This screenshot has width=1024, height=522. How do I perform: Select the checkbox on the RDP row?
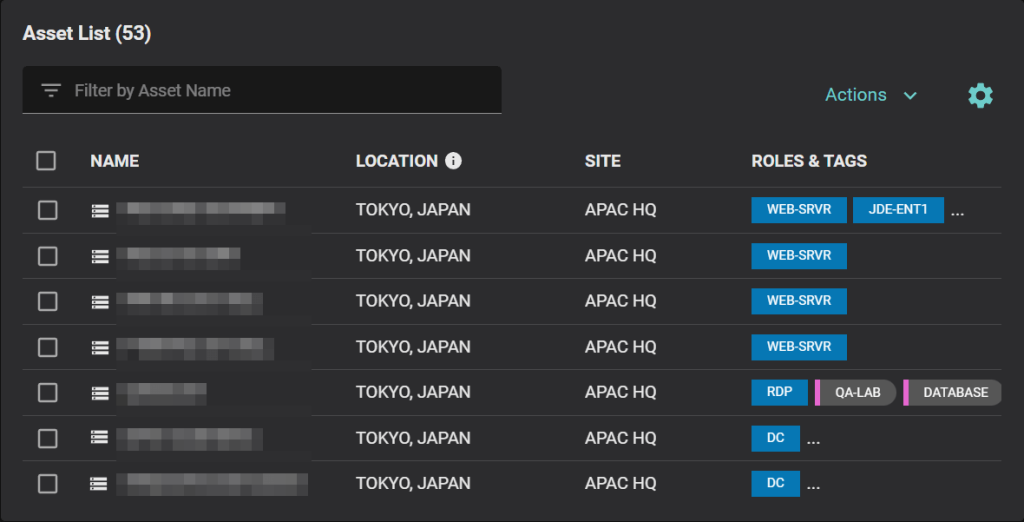coord(47,392)
